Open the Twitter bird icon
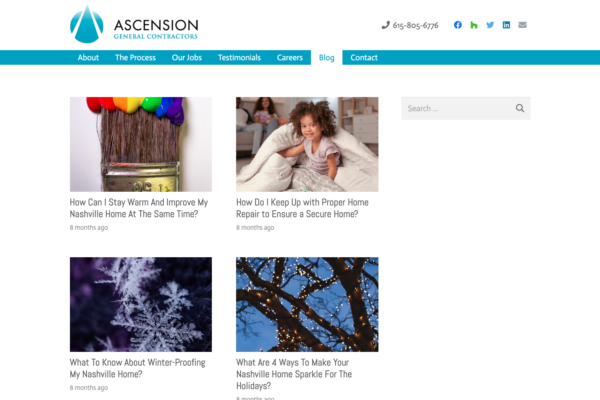Viewport: 600px width, 400px height. (x=490, y=25)
